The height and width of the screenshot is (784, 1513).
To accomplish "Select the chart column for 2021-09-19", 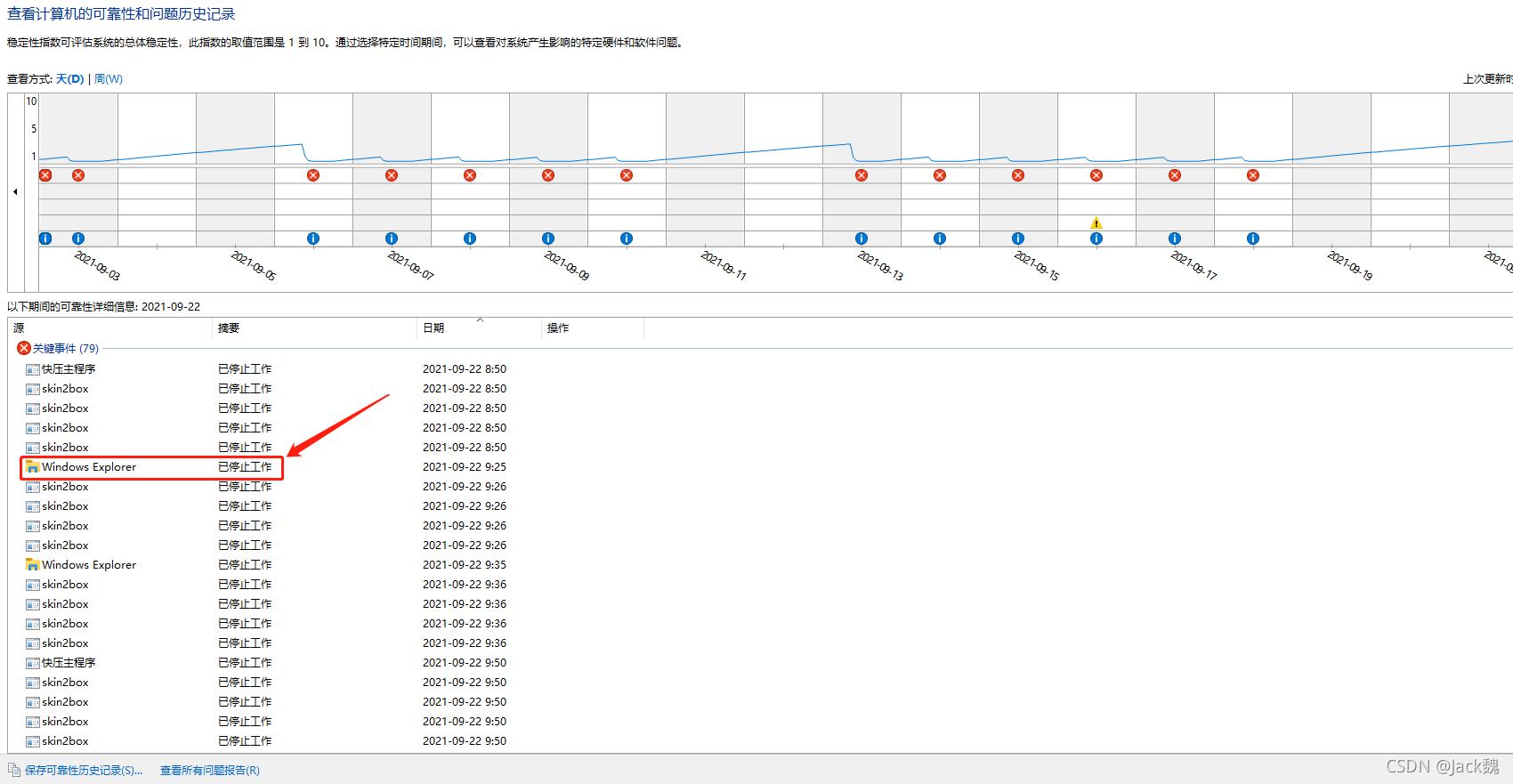I will 1331,170.
